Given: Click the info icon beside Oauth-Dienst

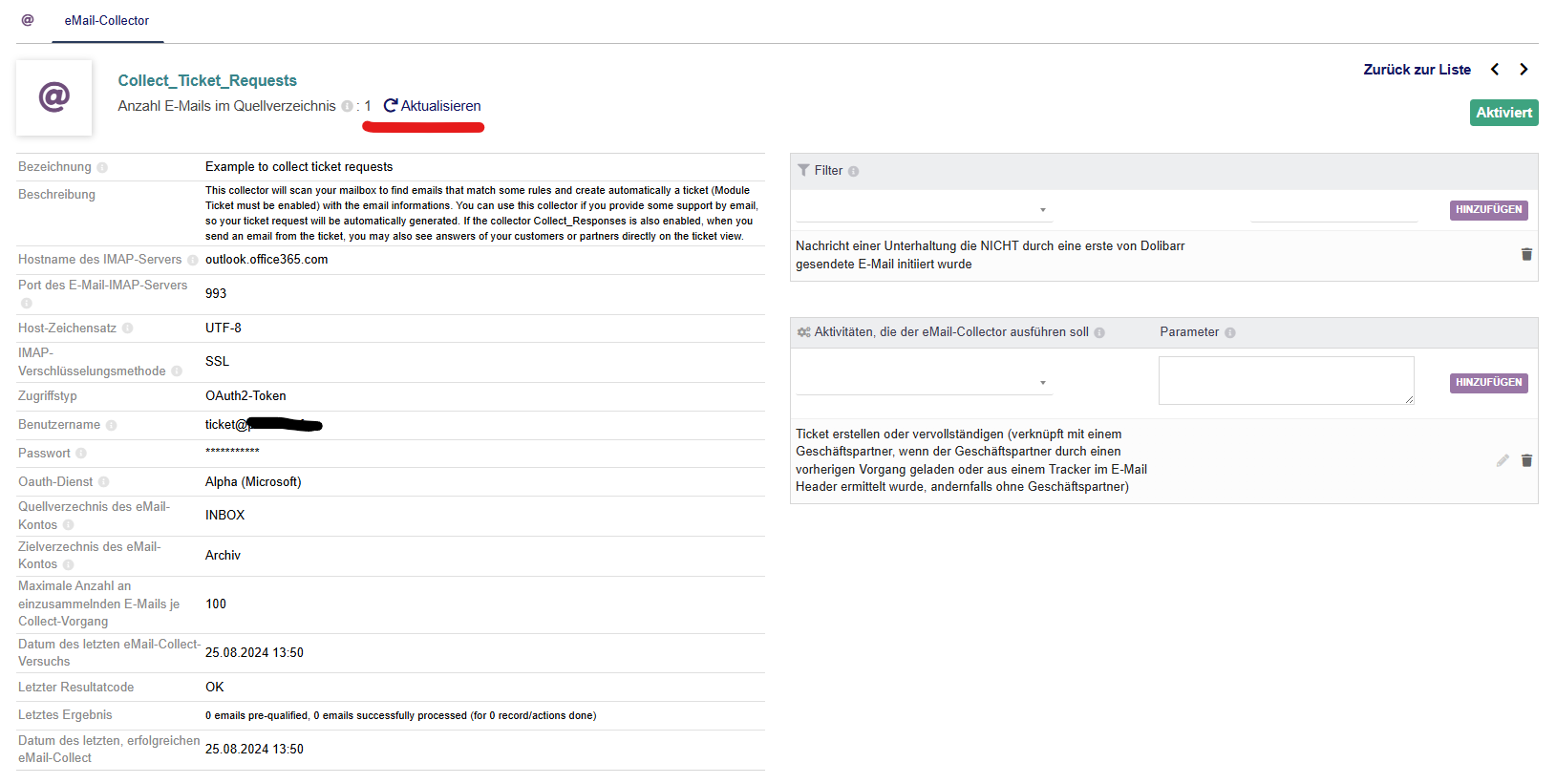Looking at the screenshot, I should (x=104, y=482).
